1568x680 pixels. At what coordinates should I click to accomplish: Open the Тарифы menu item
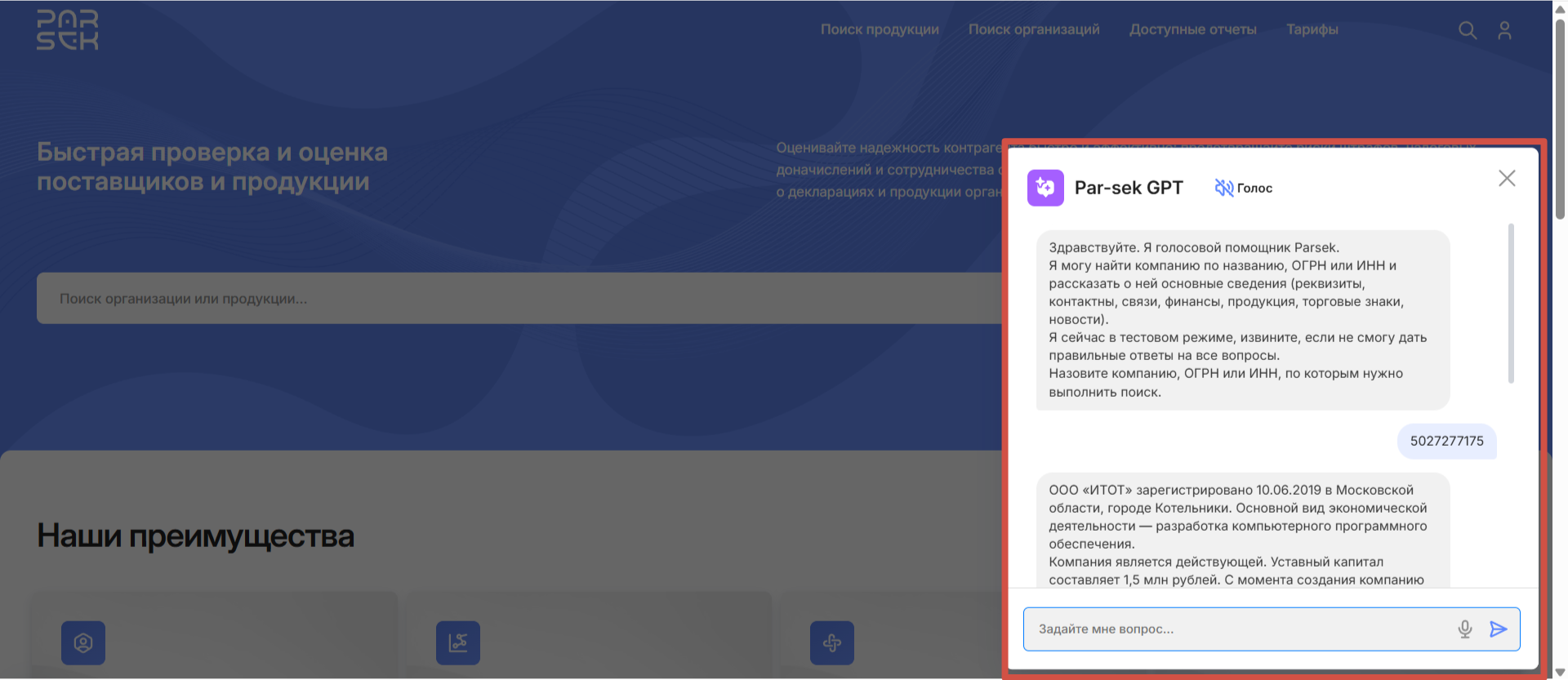(x=1312, y=29)
